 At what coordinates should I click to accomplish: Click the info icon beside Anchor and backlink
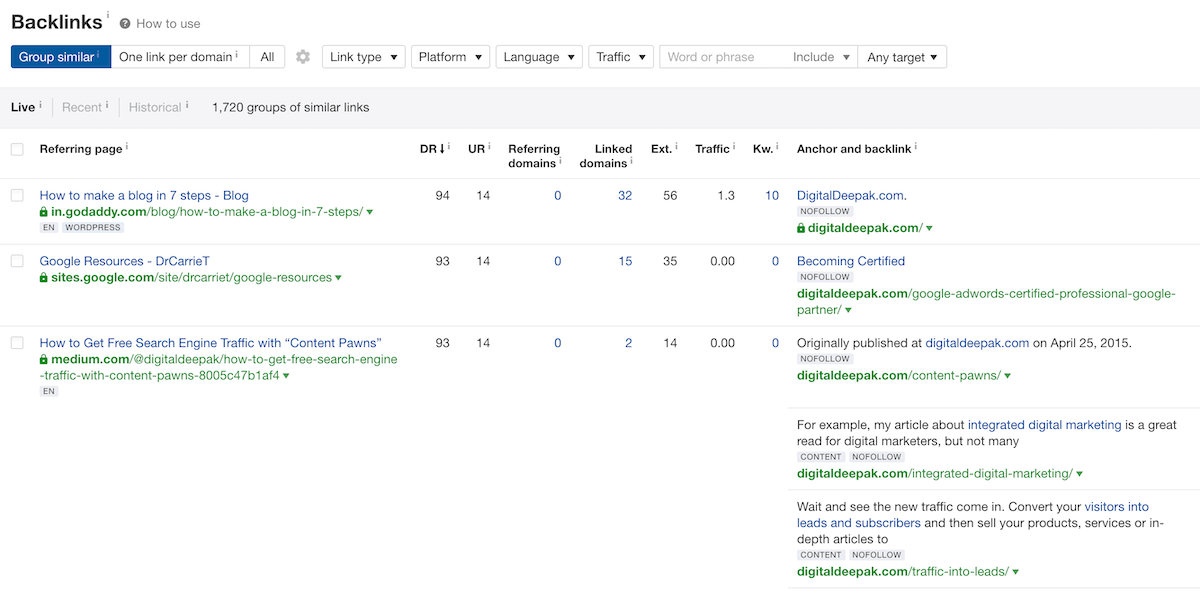915,148
